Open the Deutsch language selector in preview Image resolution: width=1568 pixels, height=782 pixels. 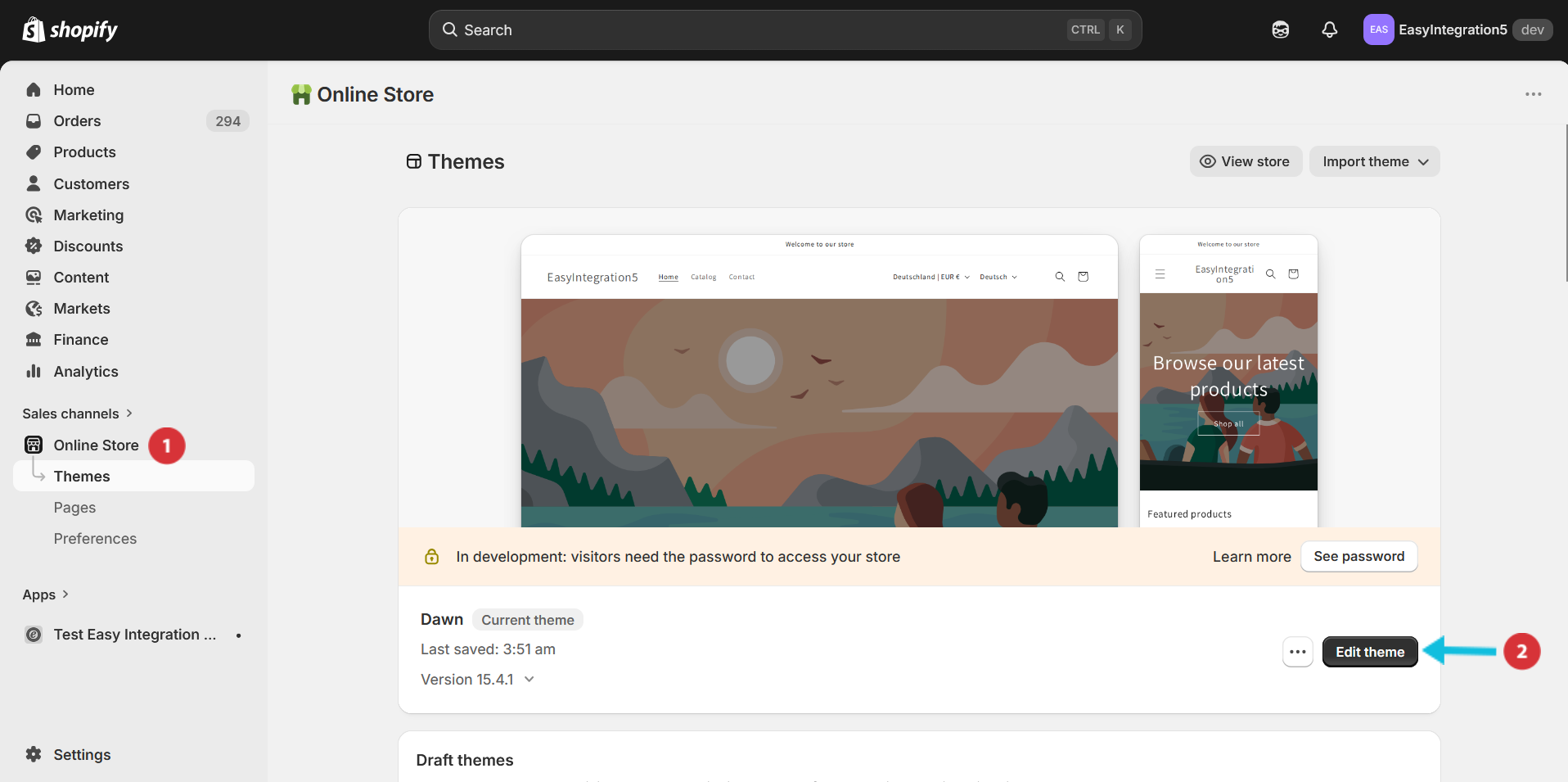point(998,277)
